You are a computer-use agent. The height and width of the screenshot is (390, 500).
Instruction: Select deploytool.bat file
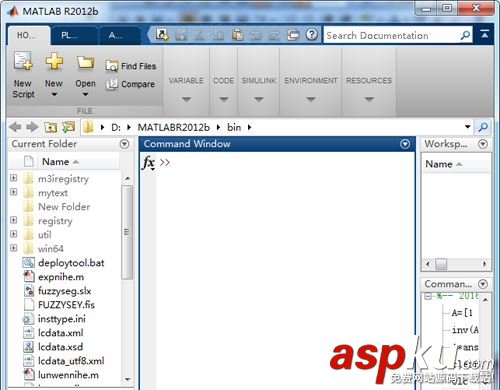click(x=64, y=263)
